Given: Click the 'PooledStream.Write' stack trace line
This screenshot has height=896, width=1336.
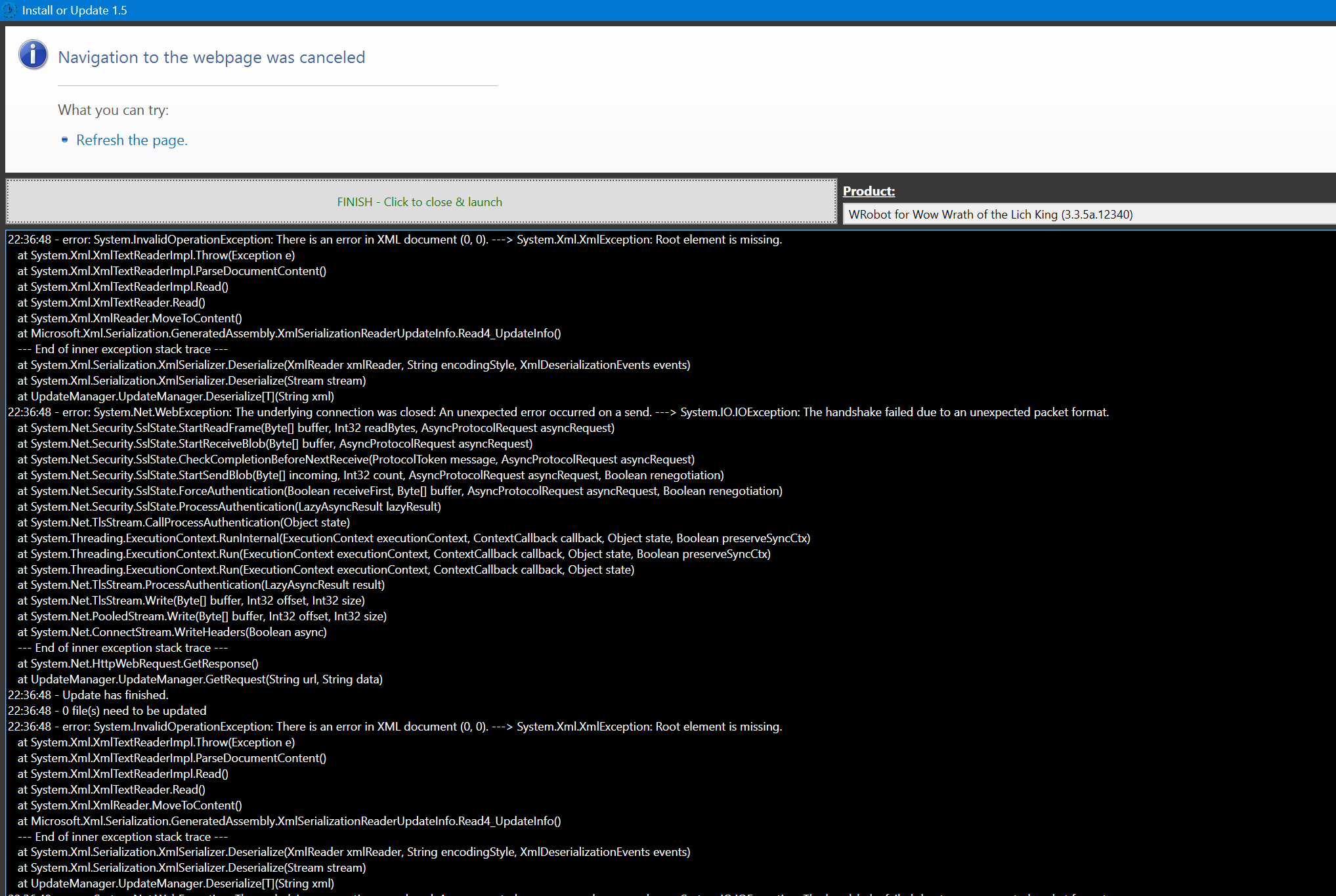Looking at the screenshot, I should [202, 616].
